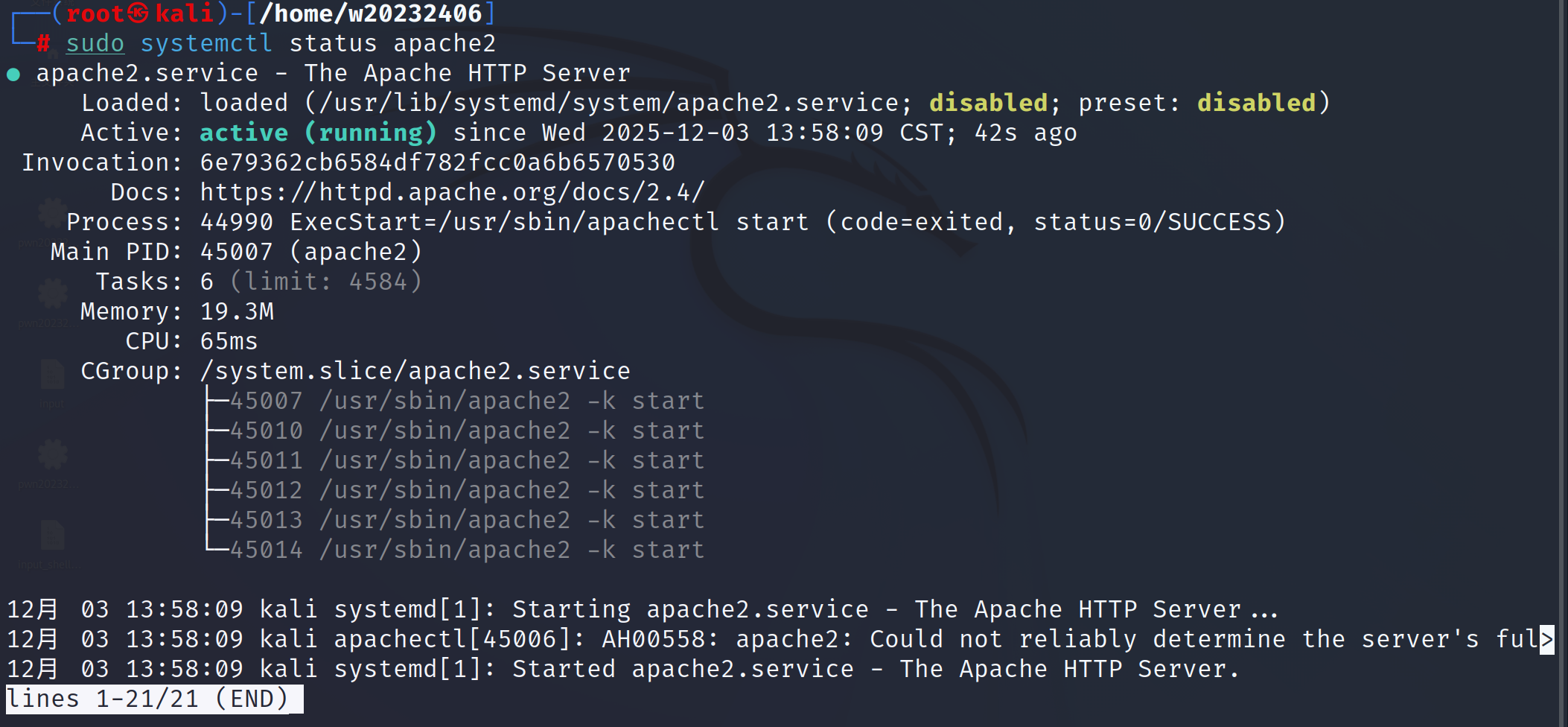
Task: Click the terminal's vertical scrollbar on the right
Action: pyautogui.click(x=1562, y=358)
